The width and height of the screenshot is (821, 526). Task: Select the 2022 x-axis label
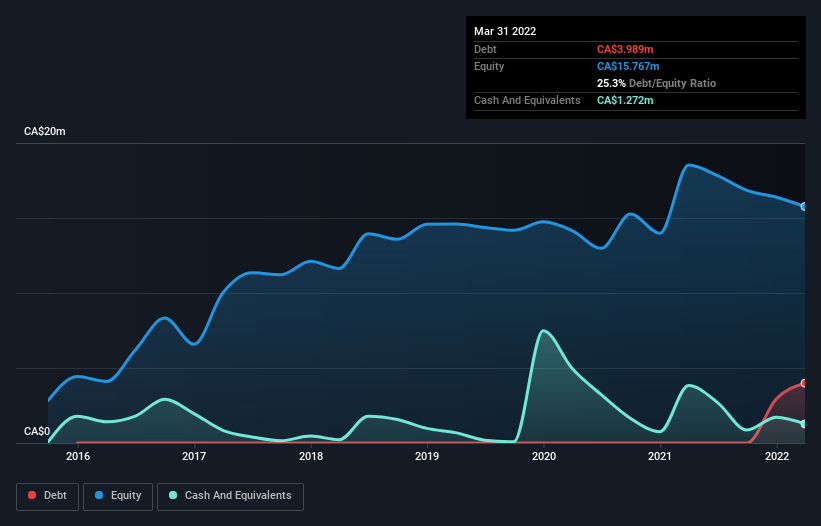point(777,456)
